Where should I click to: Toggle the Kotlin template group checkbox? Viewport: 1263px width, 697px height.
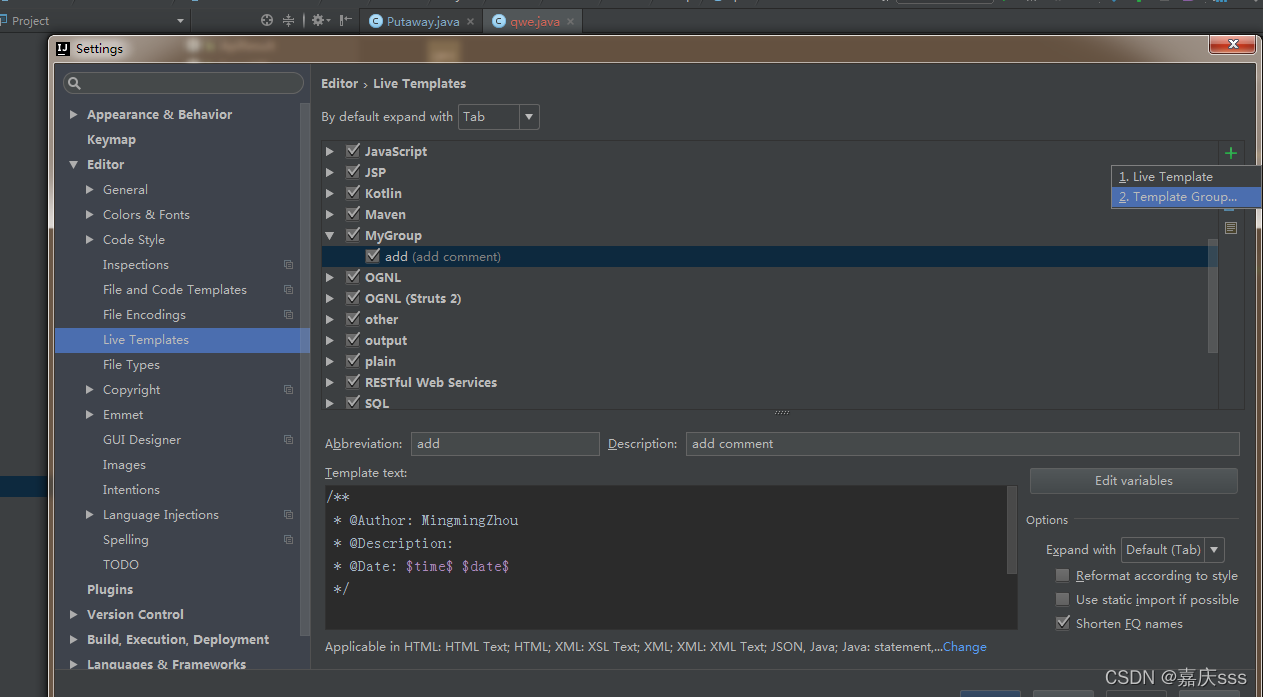coord(352,193)
